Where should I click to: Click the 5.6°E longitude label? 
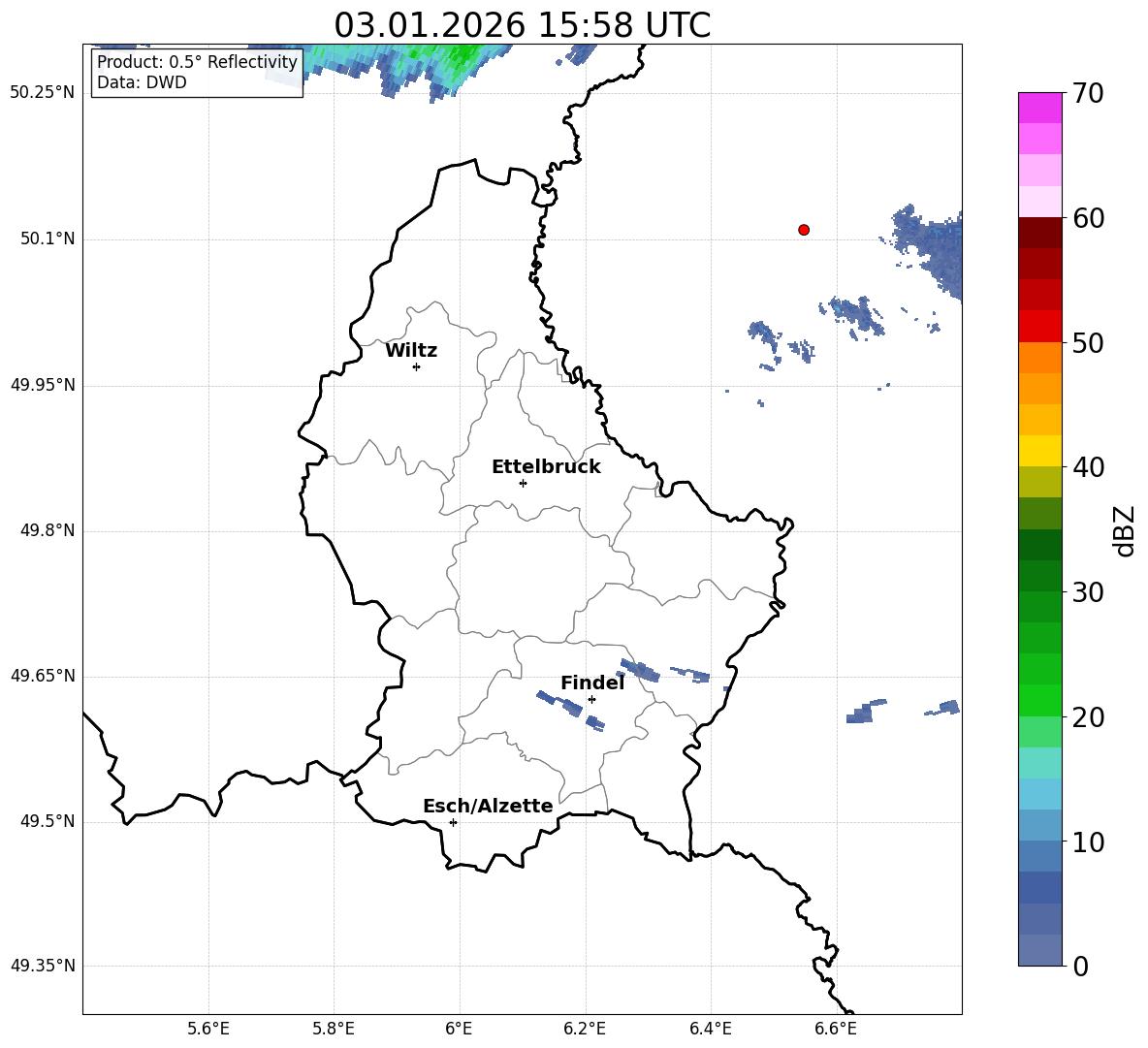[x=207, y=1029]
